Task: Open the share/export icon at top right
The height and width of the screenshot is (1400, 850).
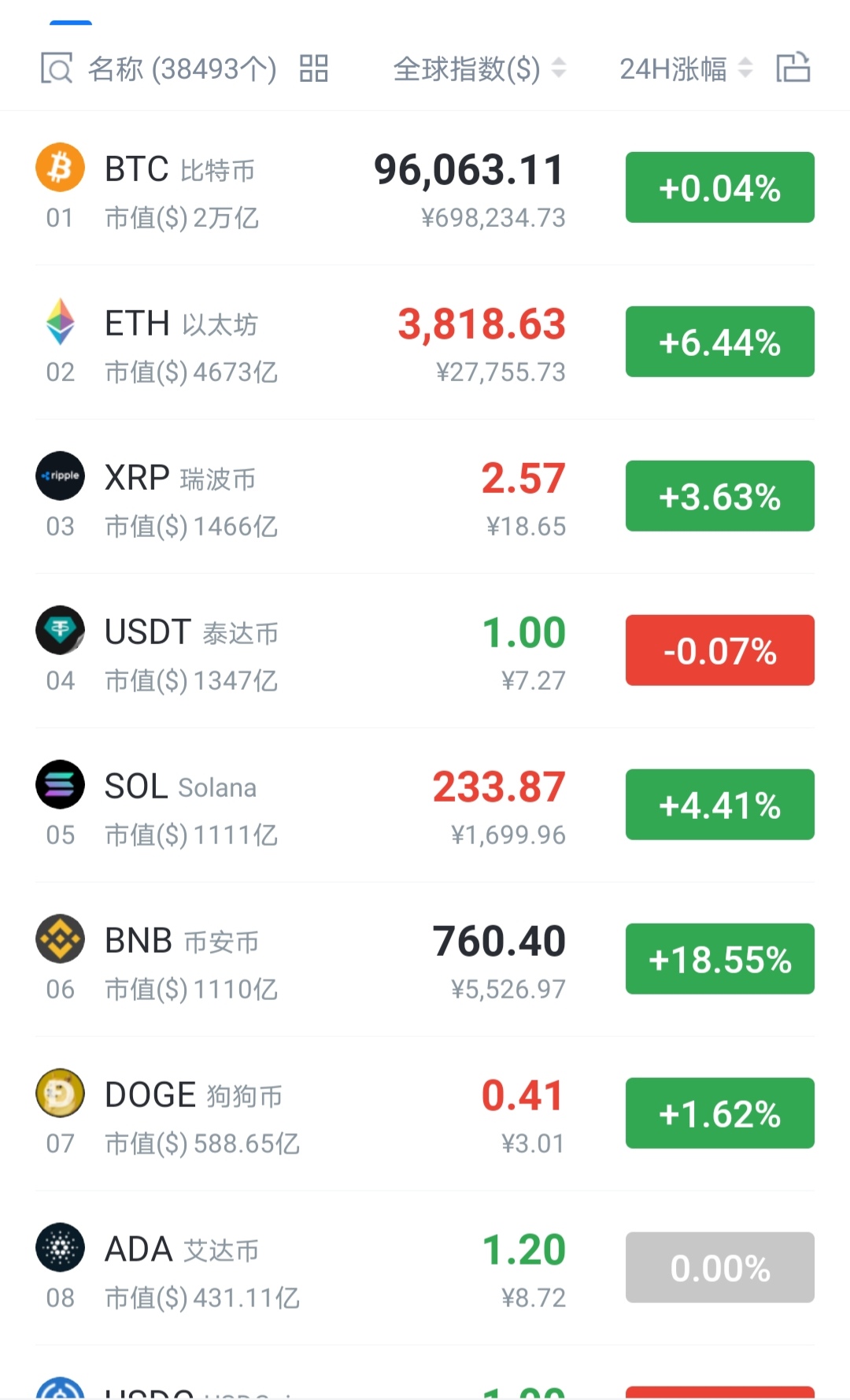Action: [793, 67]
